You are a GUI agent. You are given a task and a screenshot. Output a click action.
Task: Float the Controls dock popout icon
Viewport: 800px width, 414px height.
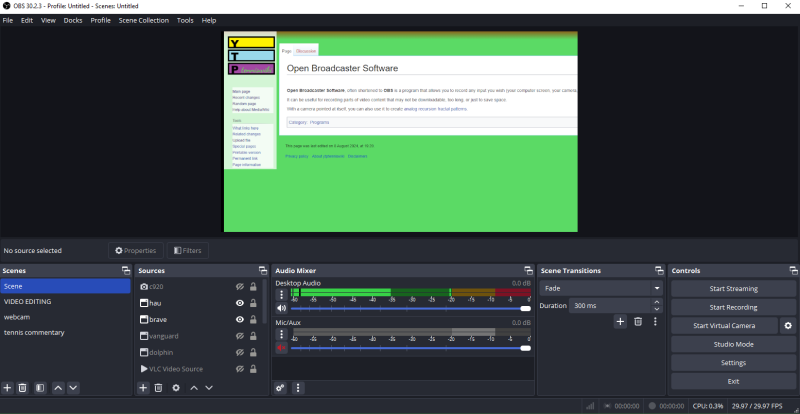coord(794,271)
